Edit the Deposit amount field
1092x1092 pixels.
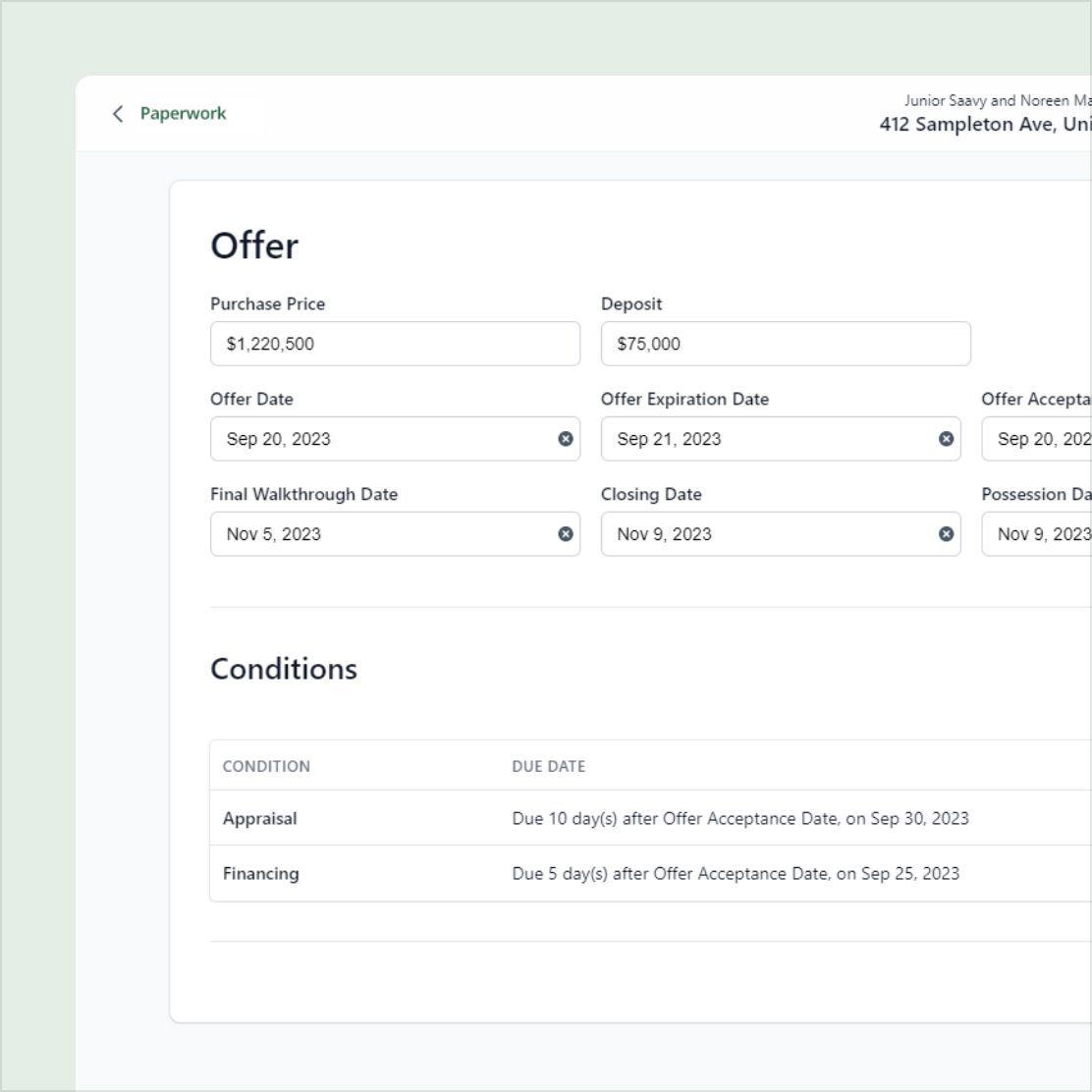coord(786,344)
